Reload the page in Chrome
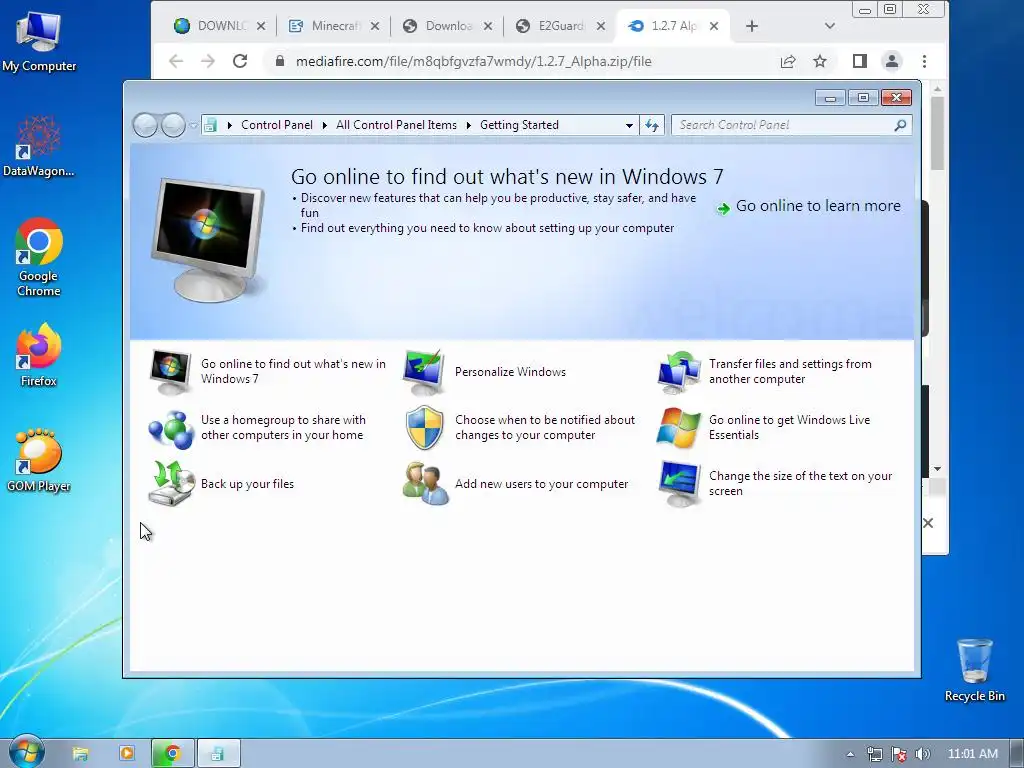This screenshot has height=768, width=1024. (240, 61)
